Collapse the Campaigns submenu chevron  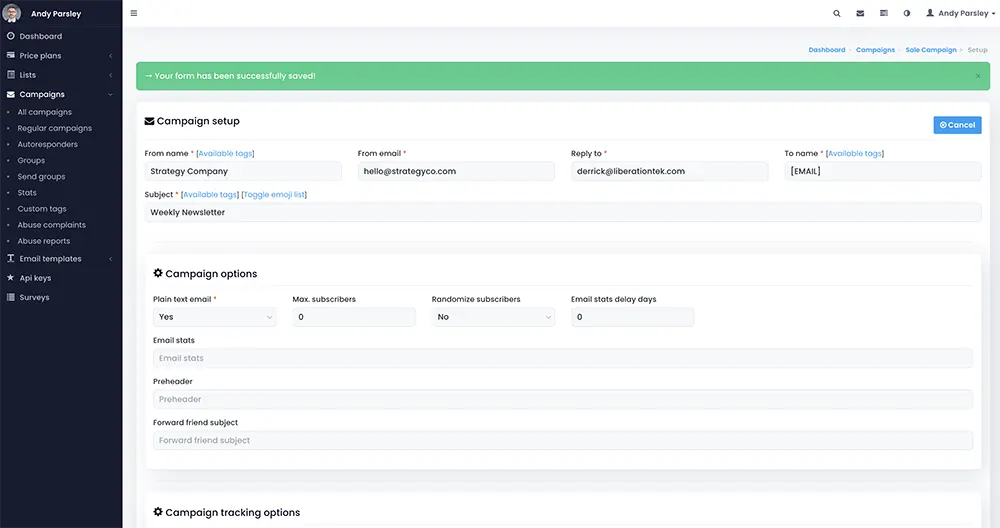tap(110, 94)
